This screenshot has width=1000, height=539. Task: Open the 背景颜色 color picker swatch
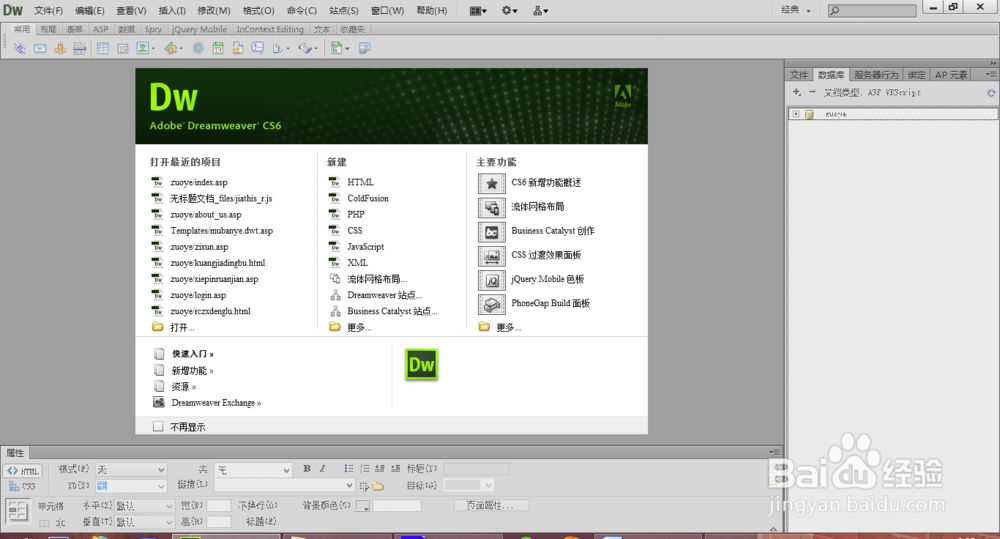point(362,506)
